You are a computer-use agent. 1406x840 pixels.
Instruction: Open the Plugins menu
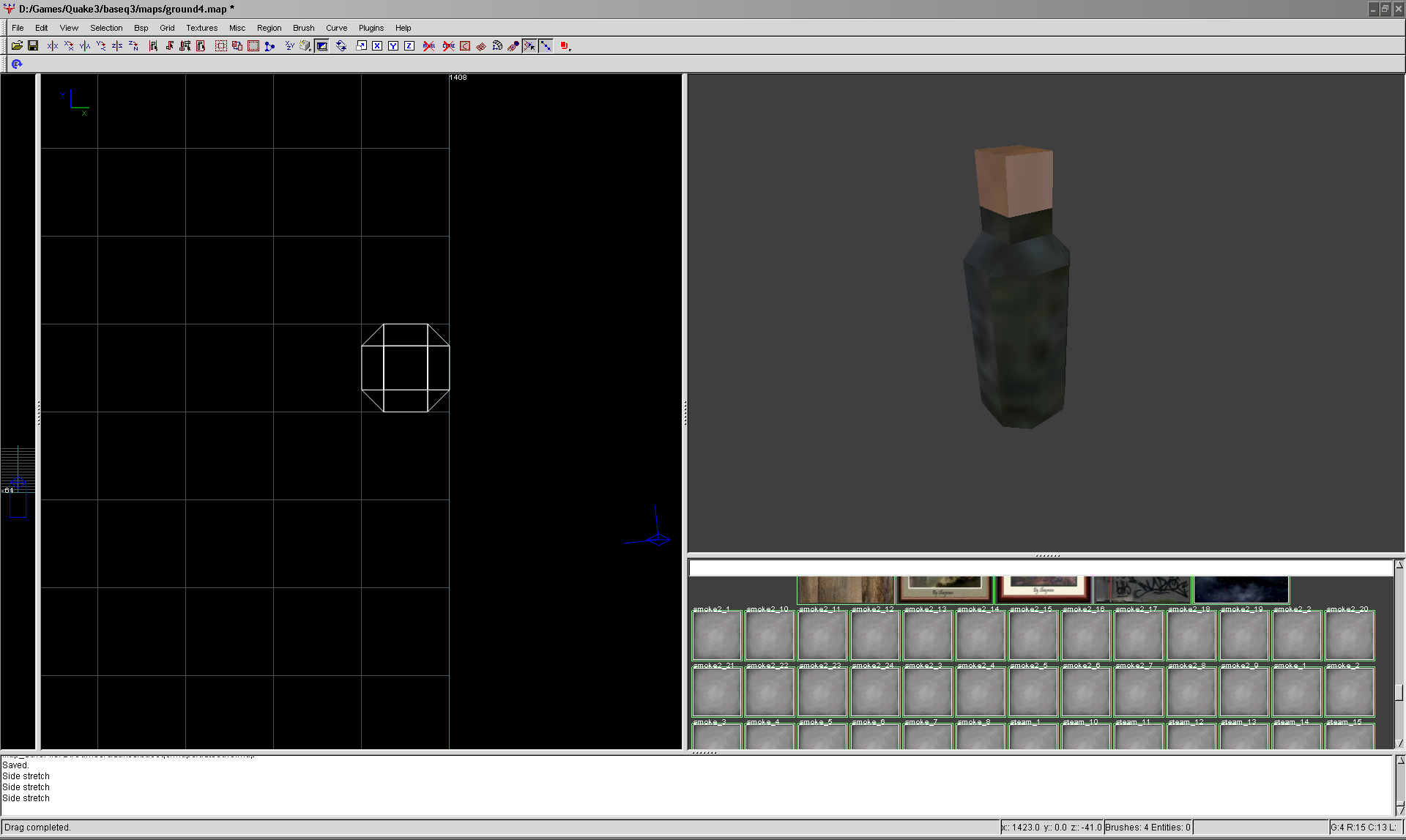click(371, 28)
